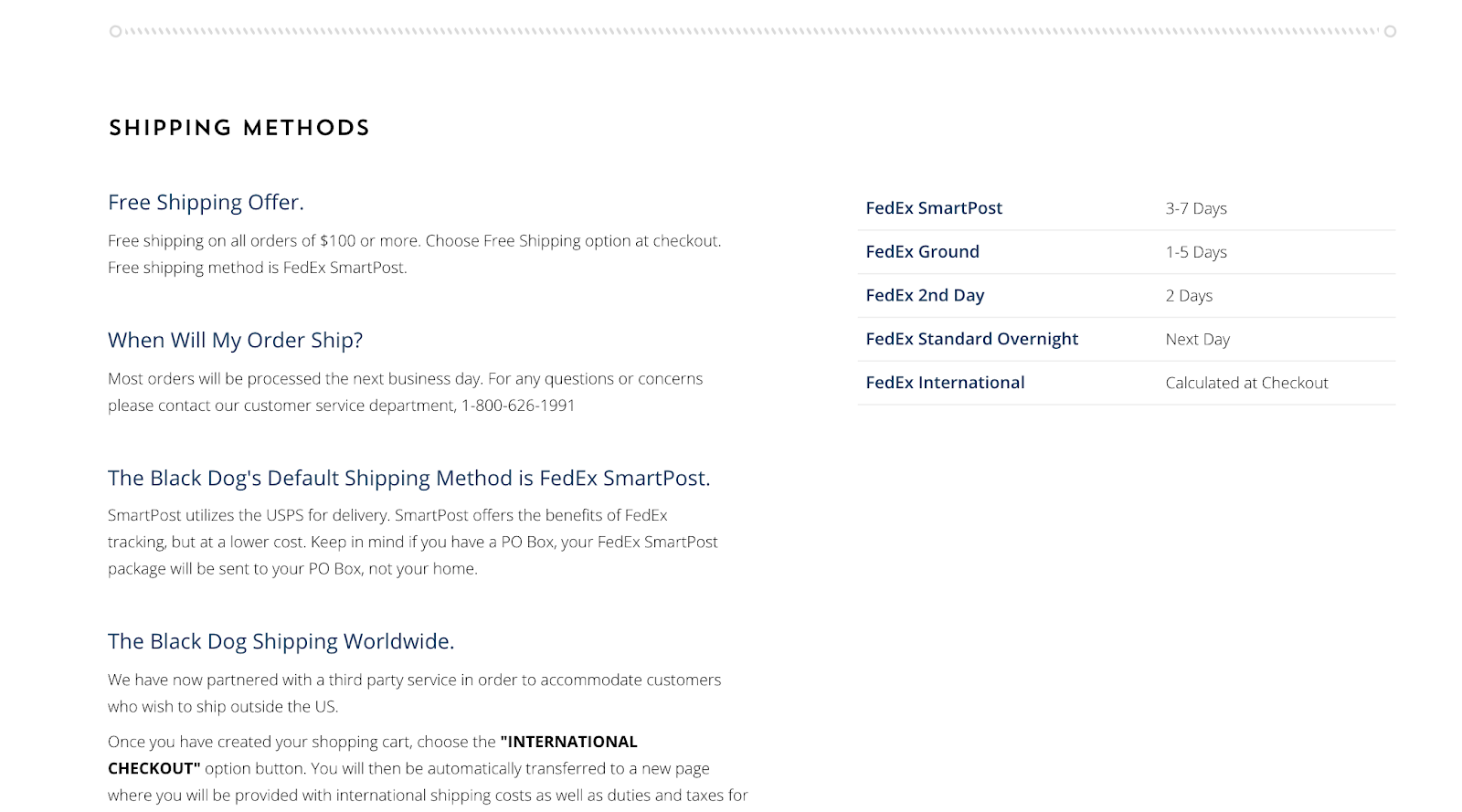Click The Black Dog Shipping Worldwide heading

[x=281, y=641]
